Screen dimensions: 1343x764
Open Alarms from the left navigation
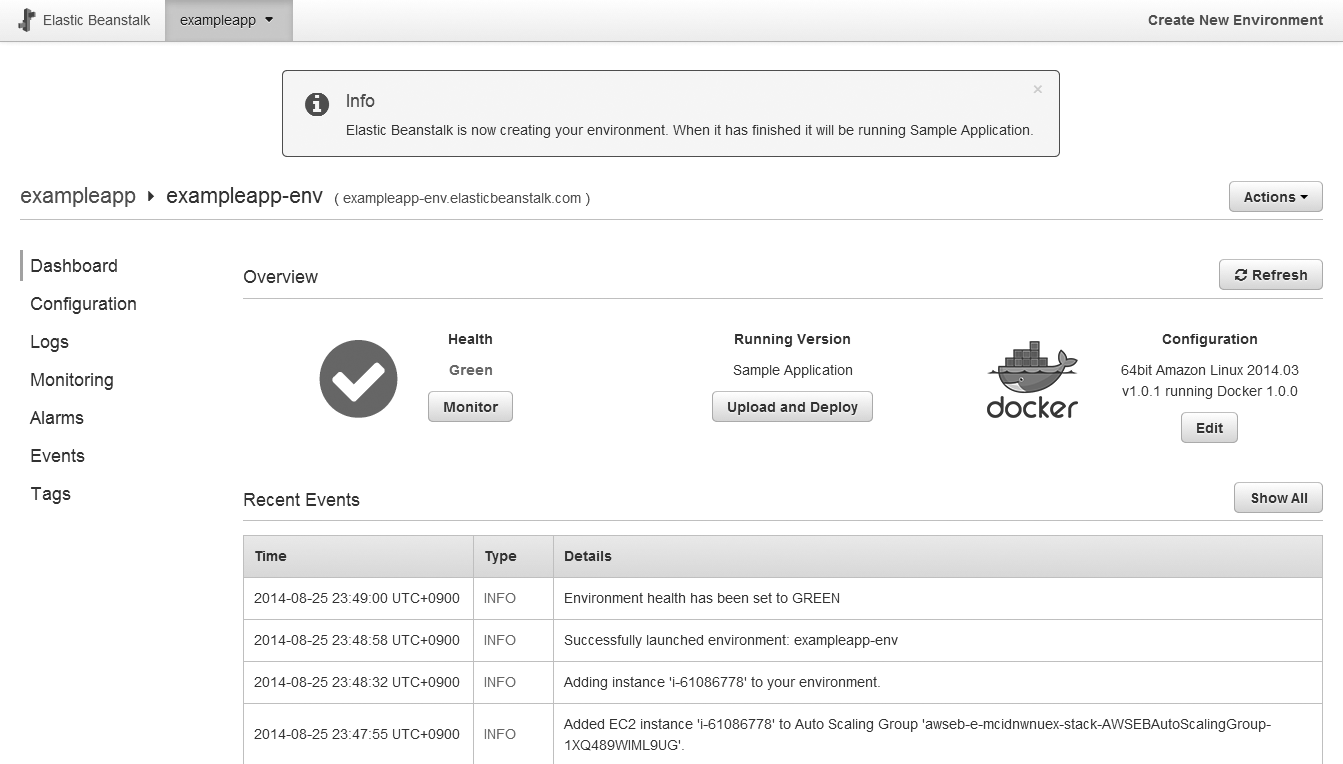pos(57,418)
